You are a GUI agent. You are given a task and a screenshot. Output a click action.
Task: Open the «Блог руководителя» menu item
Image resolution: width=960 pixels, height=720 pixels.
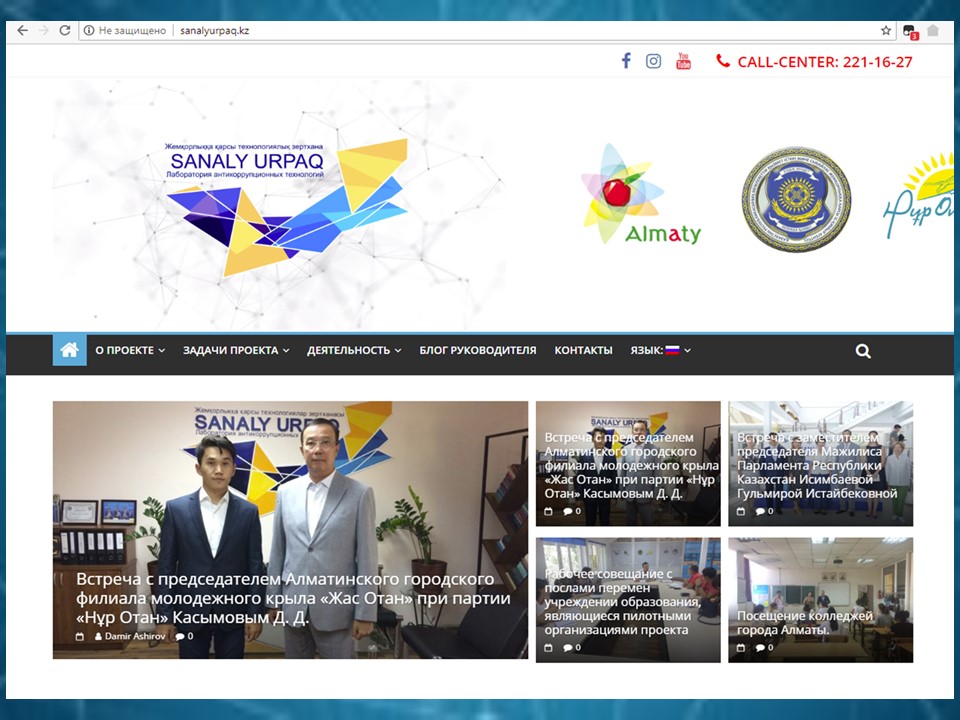477,351
